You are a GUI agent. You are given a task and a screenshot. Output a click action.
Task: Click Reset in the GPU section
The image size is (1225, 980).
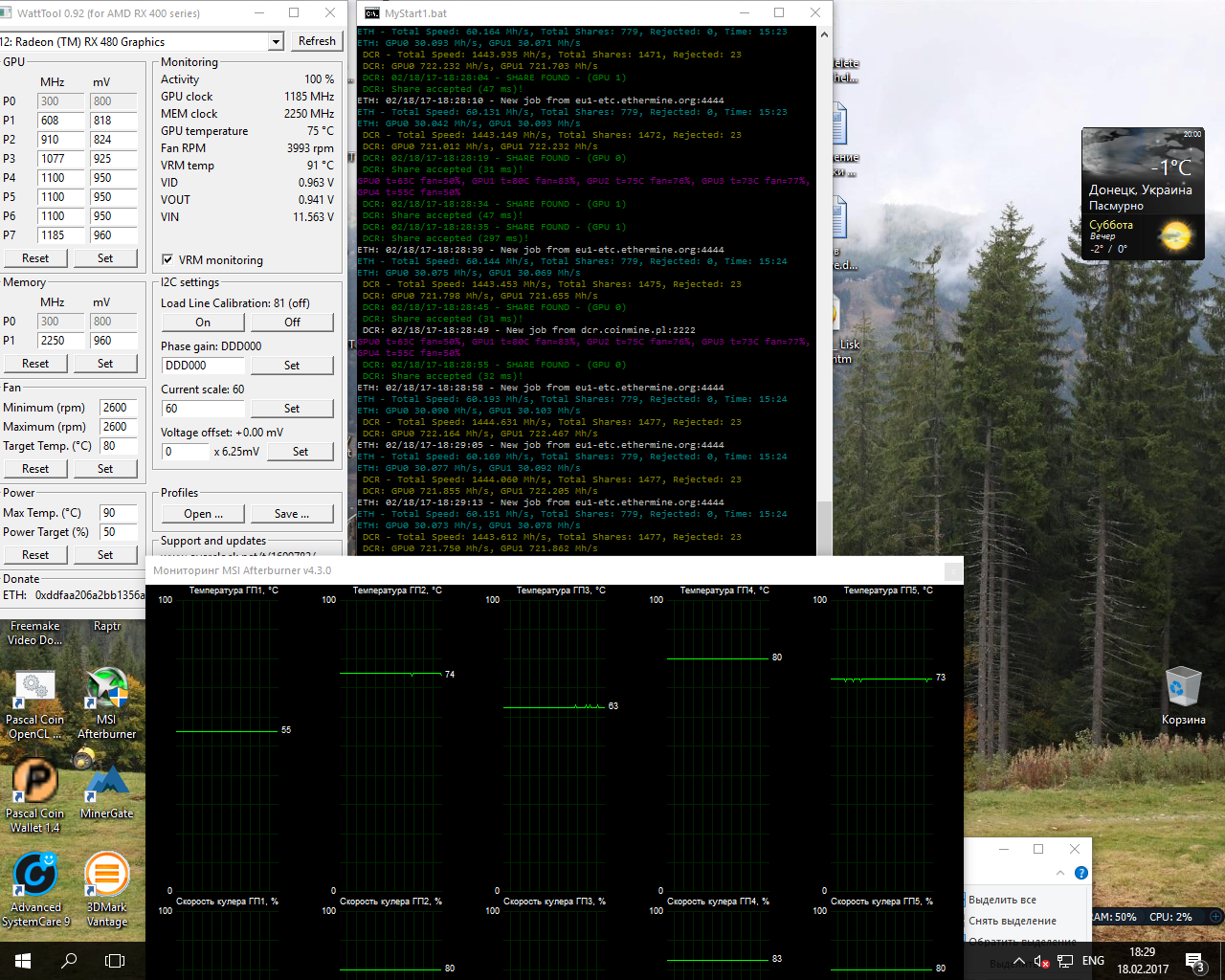click(x=35, y=258)
